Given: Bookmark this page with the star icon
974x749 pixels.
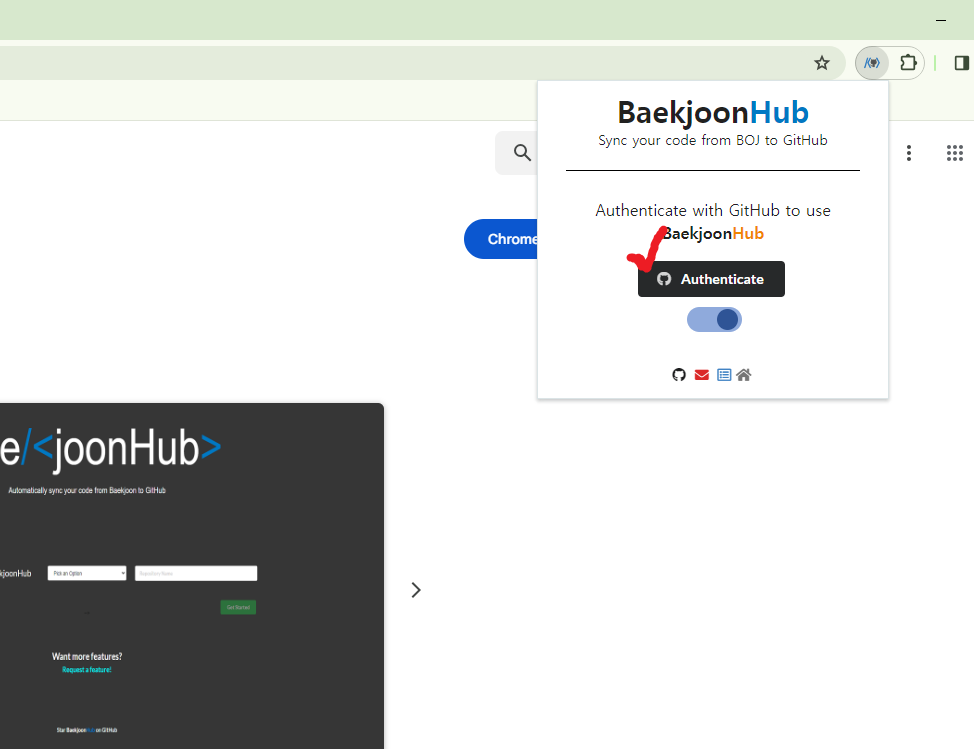Looking at the screenshot, I should click(822, 63).
